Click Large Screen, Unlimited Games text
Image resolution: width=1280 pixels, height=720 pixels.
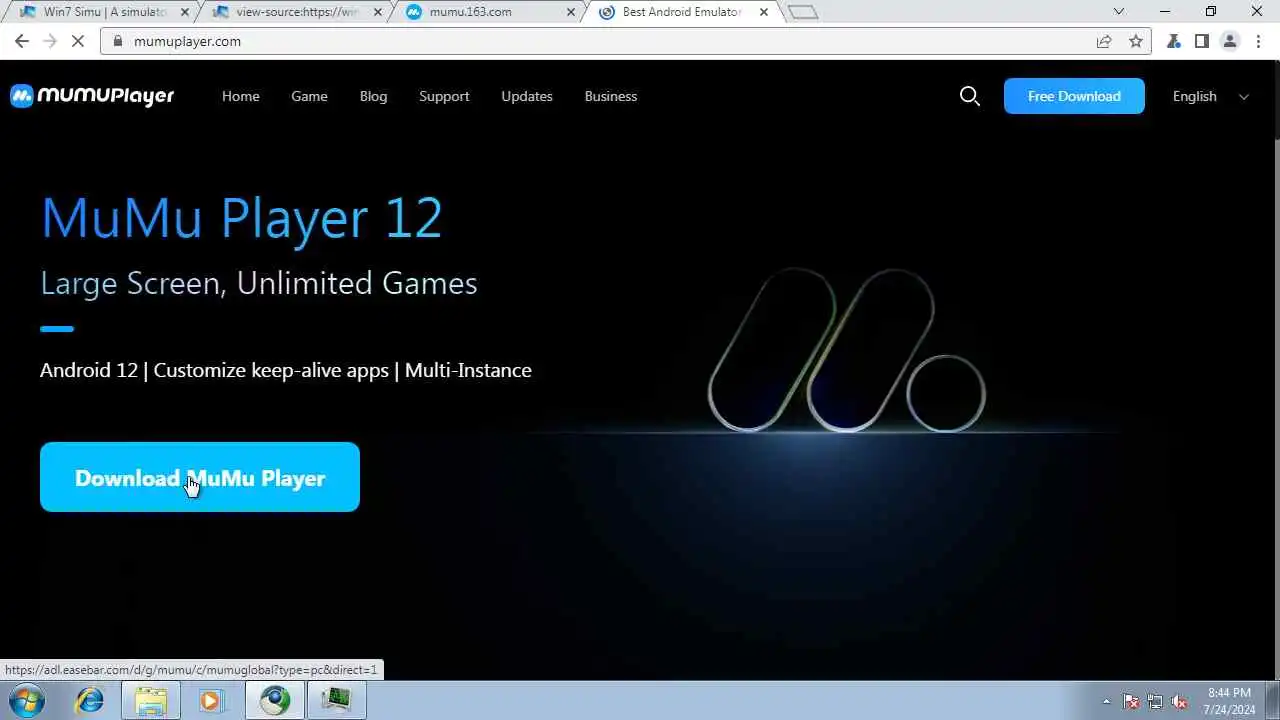pyautogui.click(x=259, y=283)
